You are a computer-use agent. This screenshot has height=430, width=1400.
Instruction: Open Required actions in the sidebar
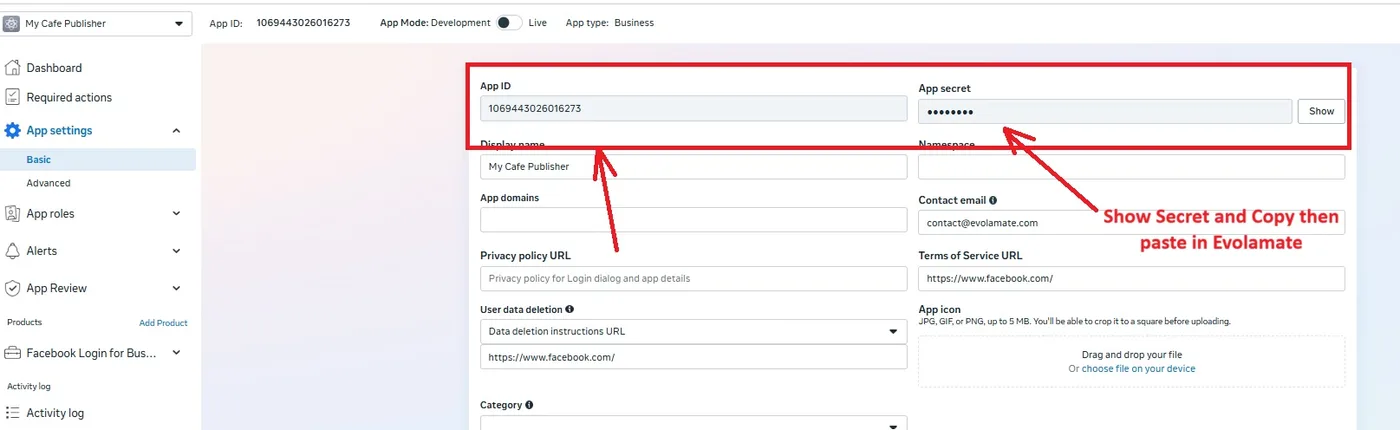[x=69, y=97]
